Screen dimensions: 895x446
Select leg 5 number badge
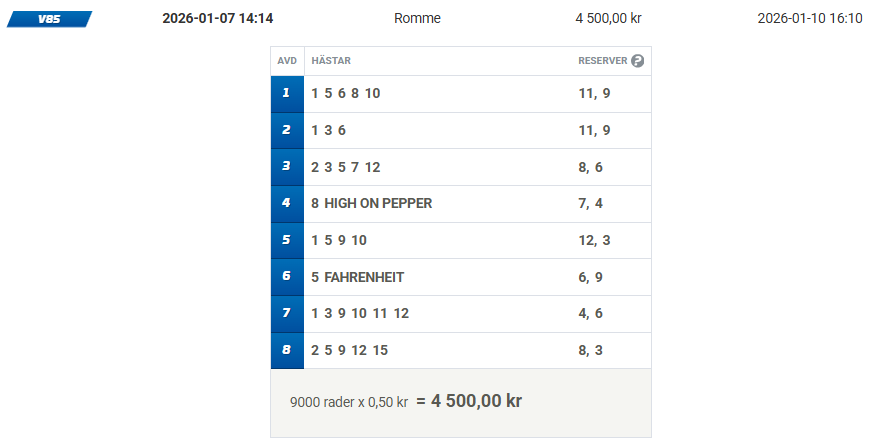(x=287, y=240)
